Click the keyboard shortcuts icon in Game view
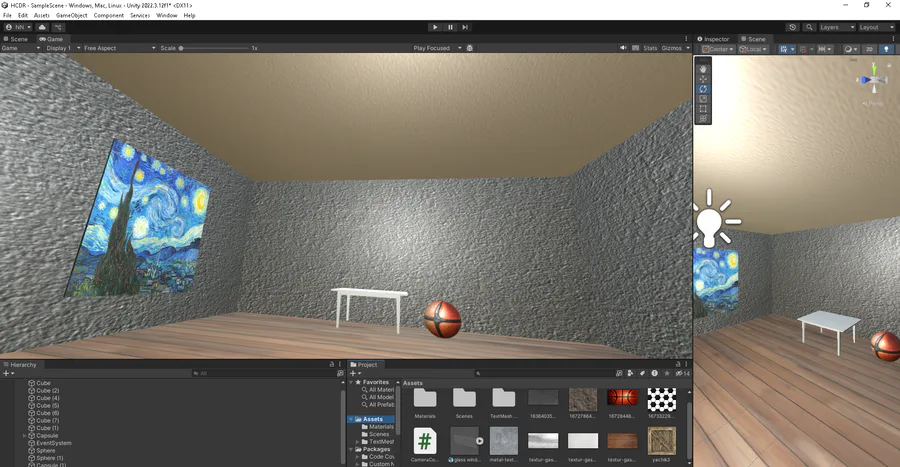This screenshot has height=467, width=900. point(635,48)
